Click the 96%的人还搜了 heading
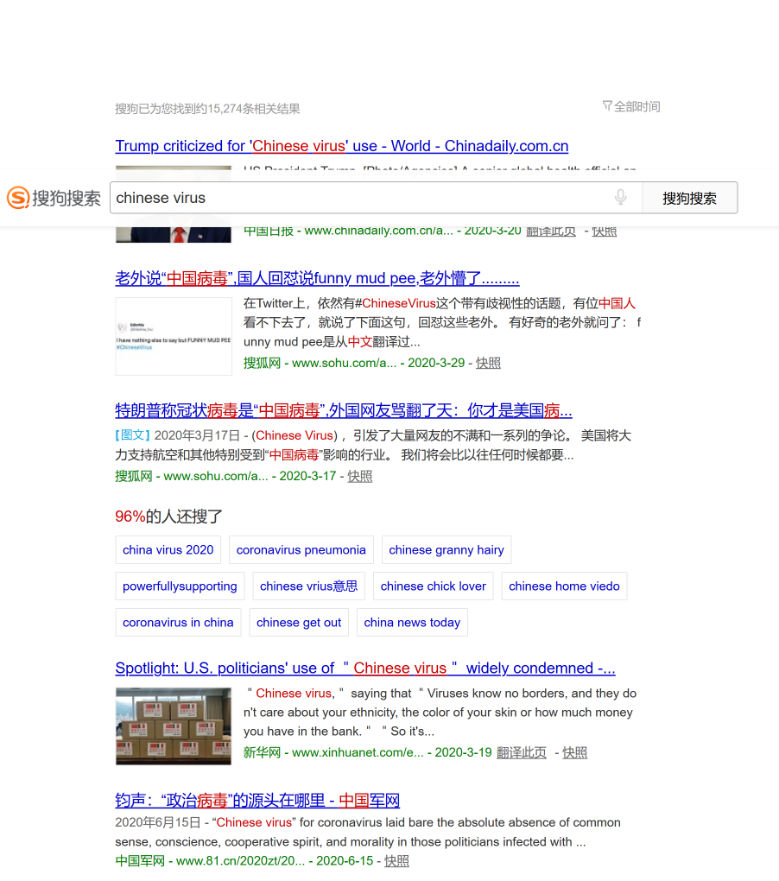This screenshot has width=779, height=881. click(169, 516)
